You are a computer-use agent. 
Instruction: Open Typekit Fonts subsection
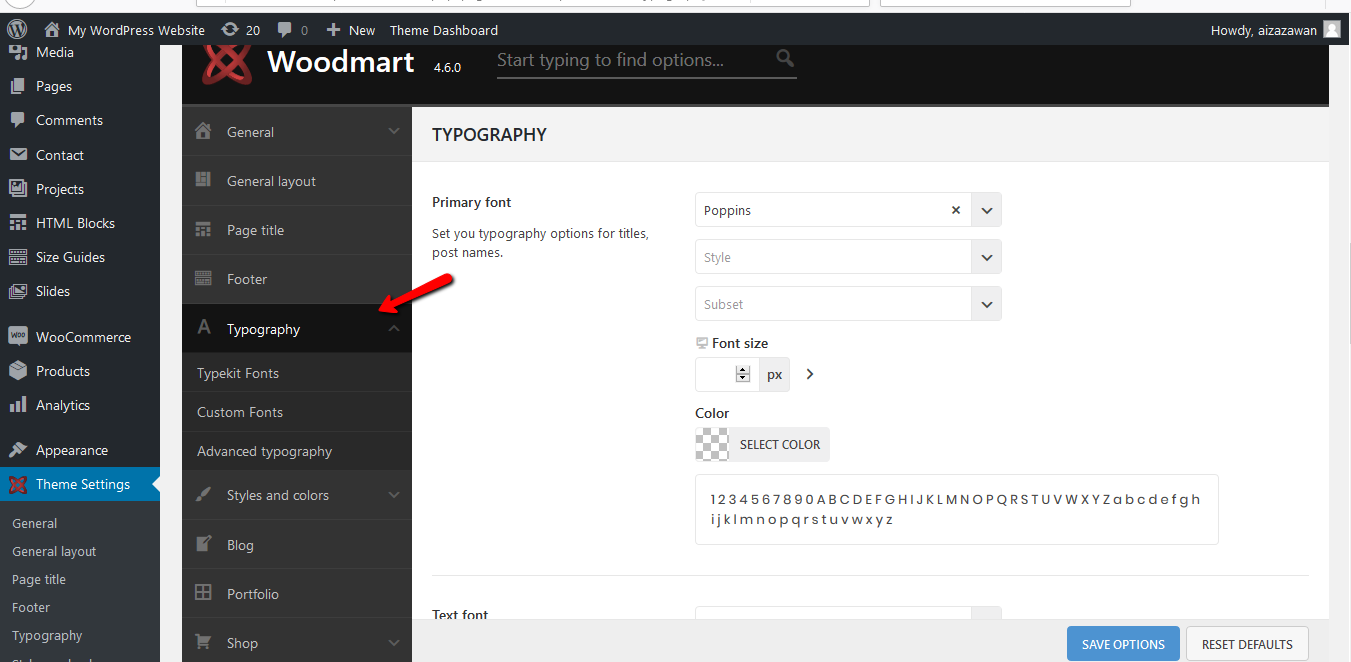point(297,373)
